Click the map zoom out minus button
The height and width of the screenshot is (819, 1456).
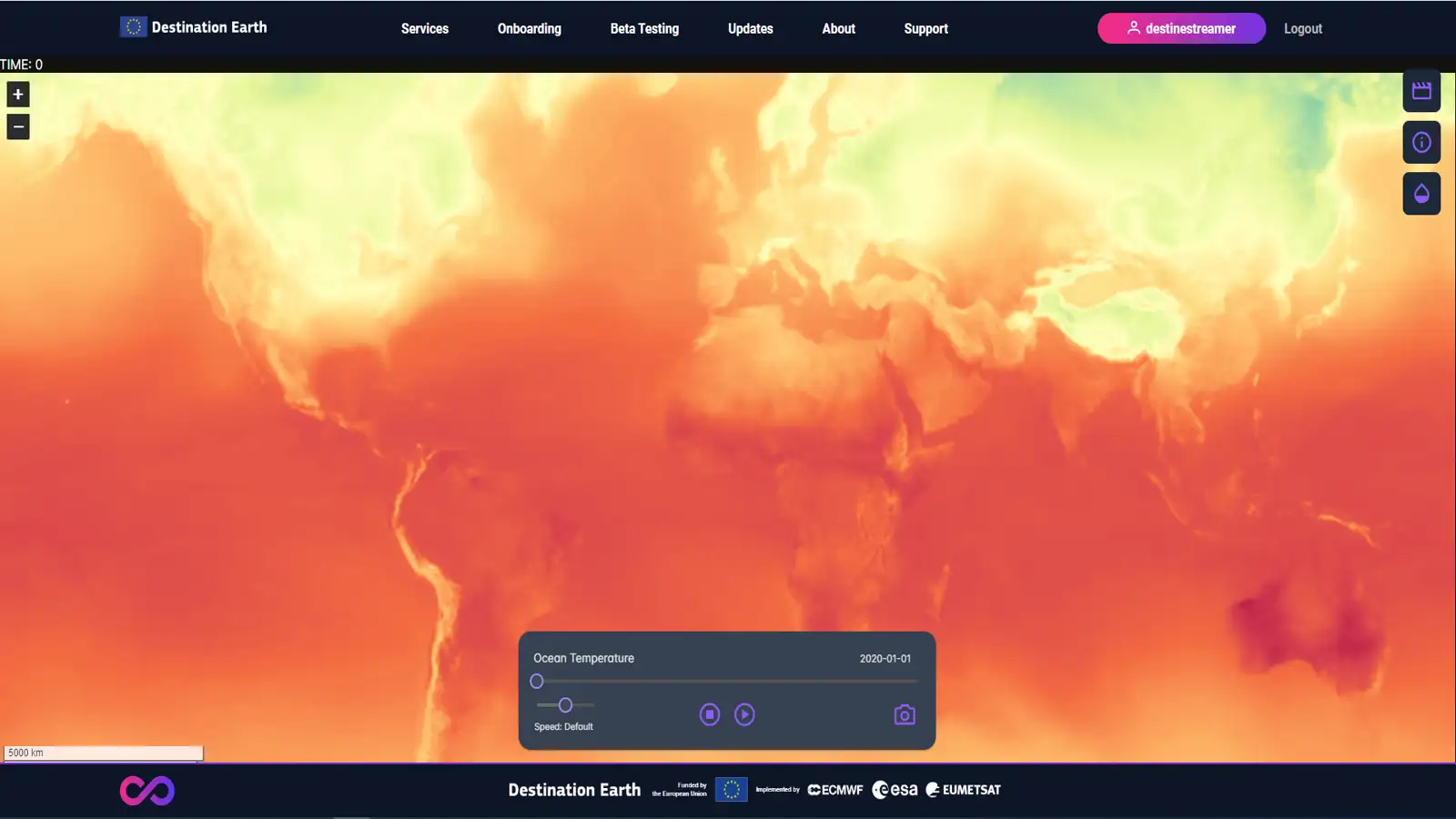[x=18, y=127]
